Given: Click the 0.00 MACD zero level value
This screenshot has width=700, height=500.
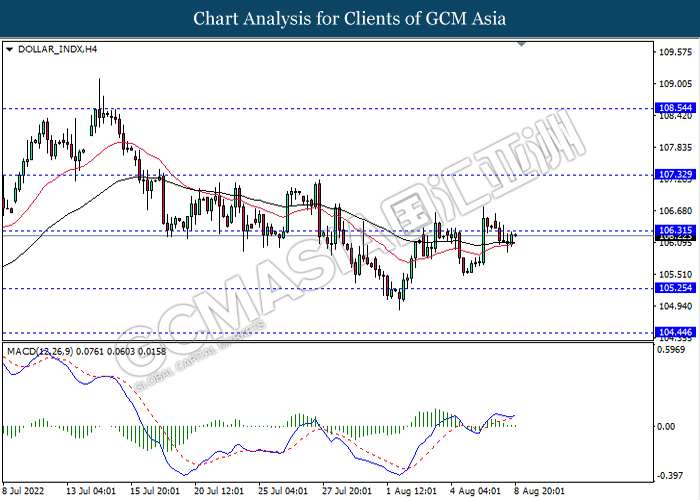Looking at the screenshot, I should pos(667,427).
